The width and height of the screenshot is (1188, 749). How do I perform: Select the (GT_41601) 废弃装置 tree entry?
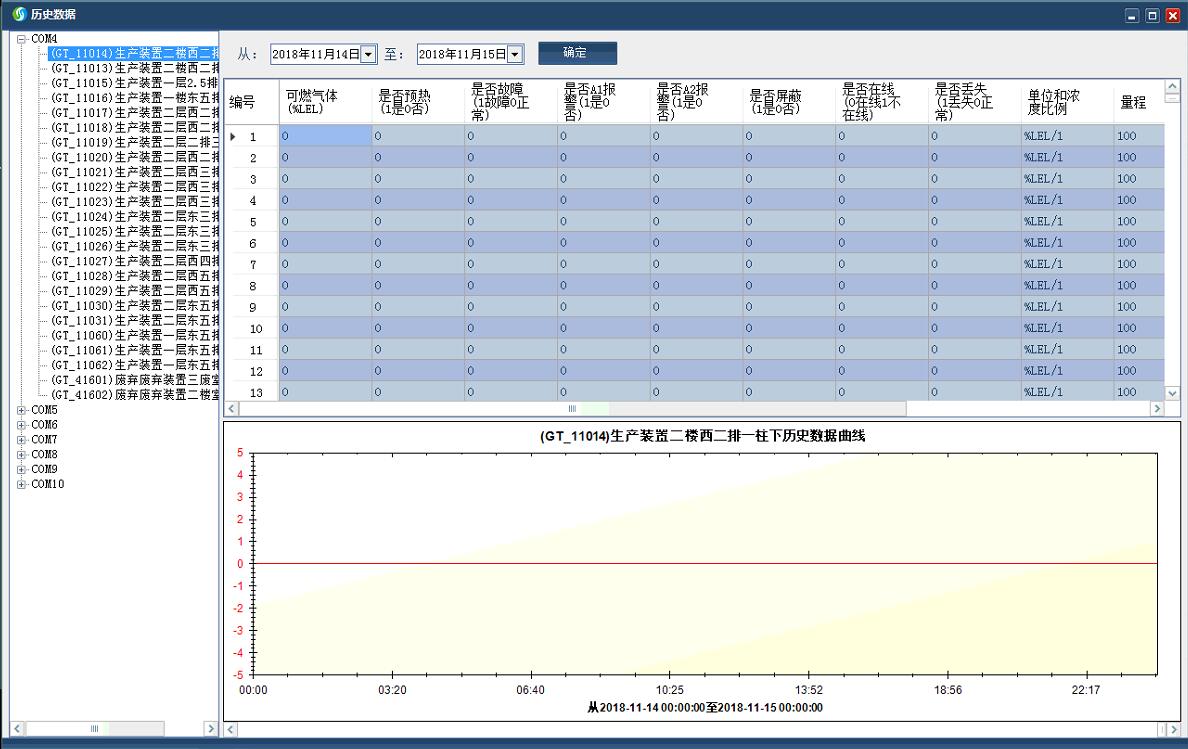coord(120,380)
